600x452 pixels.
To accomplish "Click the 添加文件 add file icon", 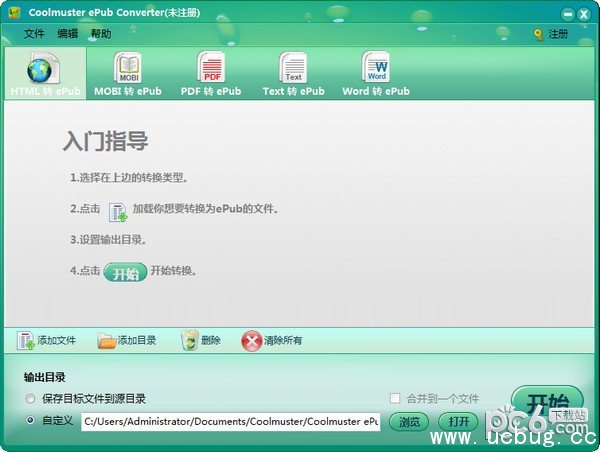I will [26, 341].
